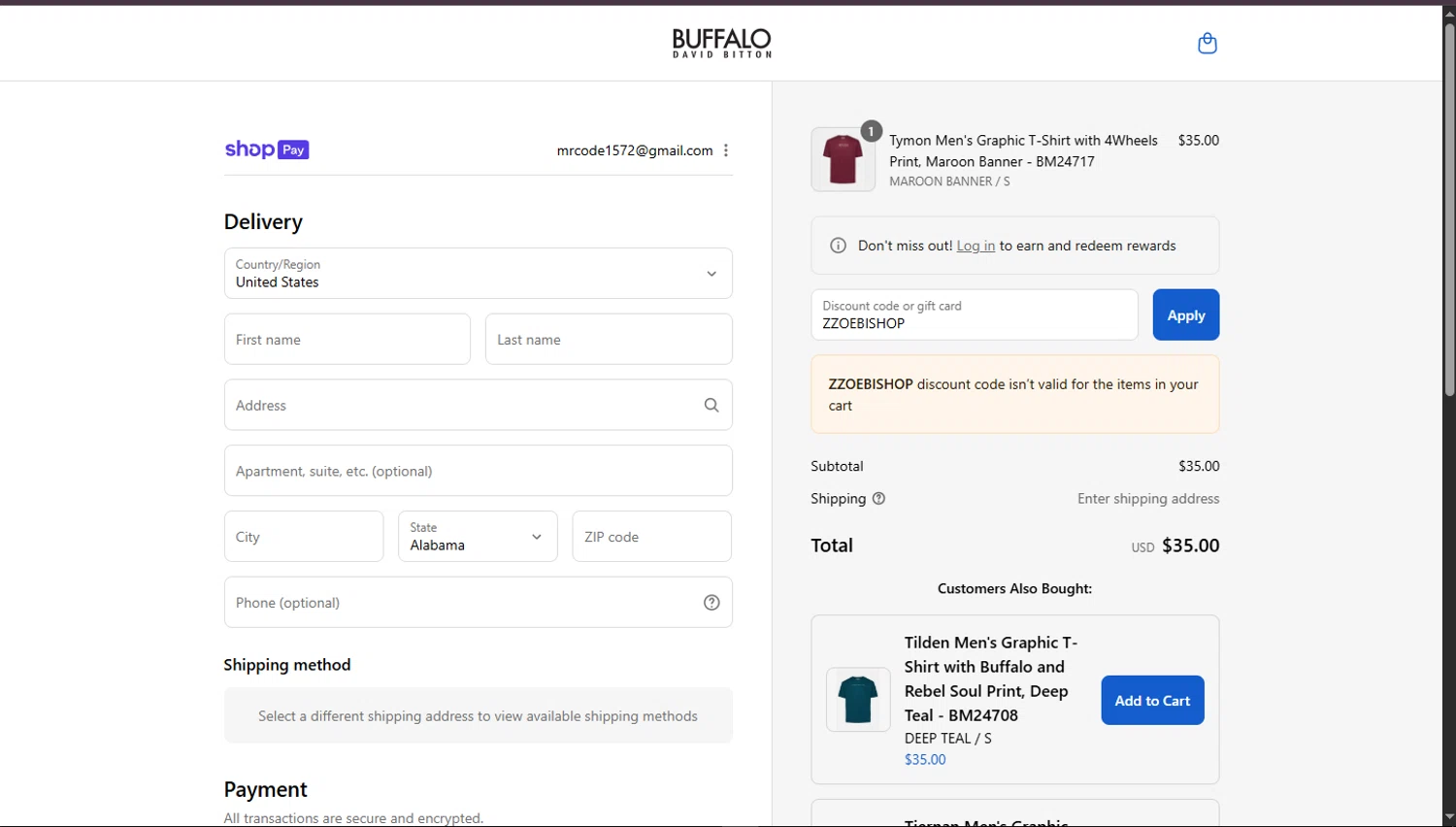Focus the Last name field

[609, 340]
